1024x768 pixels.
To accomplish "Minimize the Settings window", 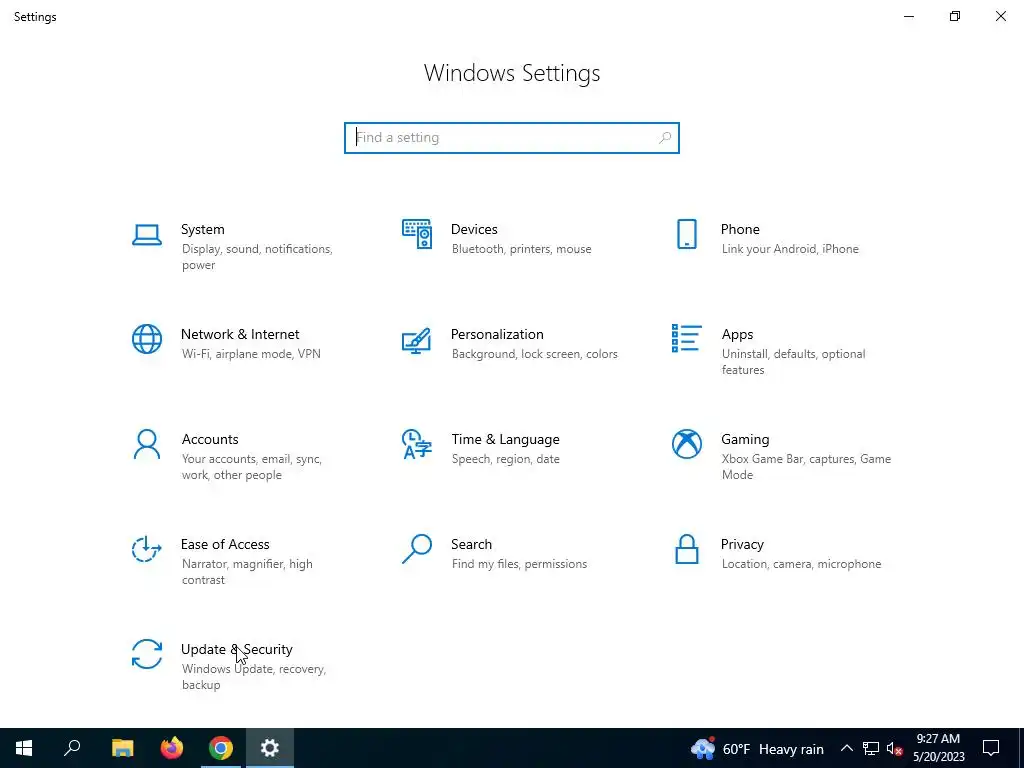I will click(909, 16).
